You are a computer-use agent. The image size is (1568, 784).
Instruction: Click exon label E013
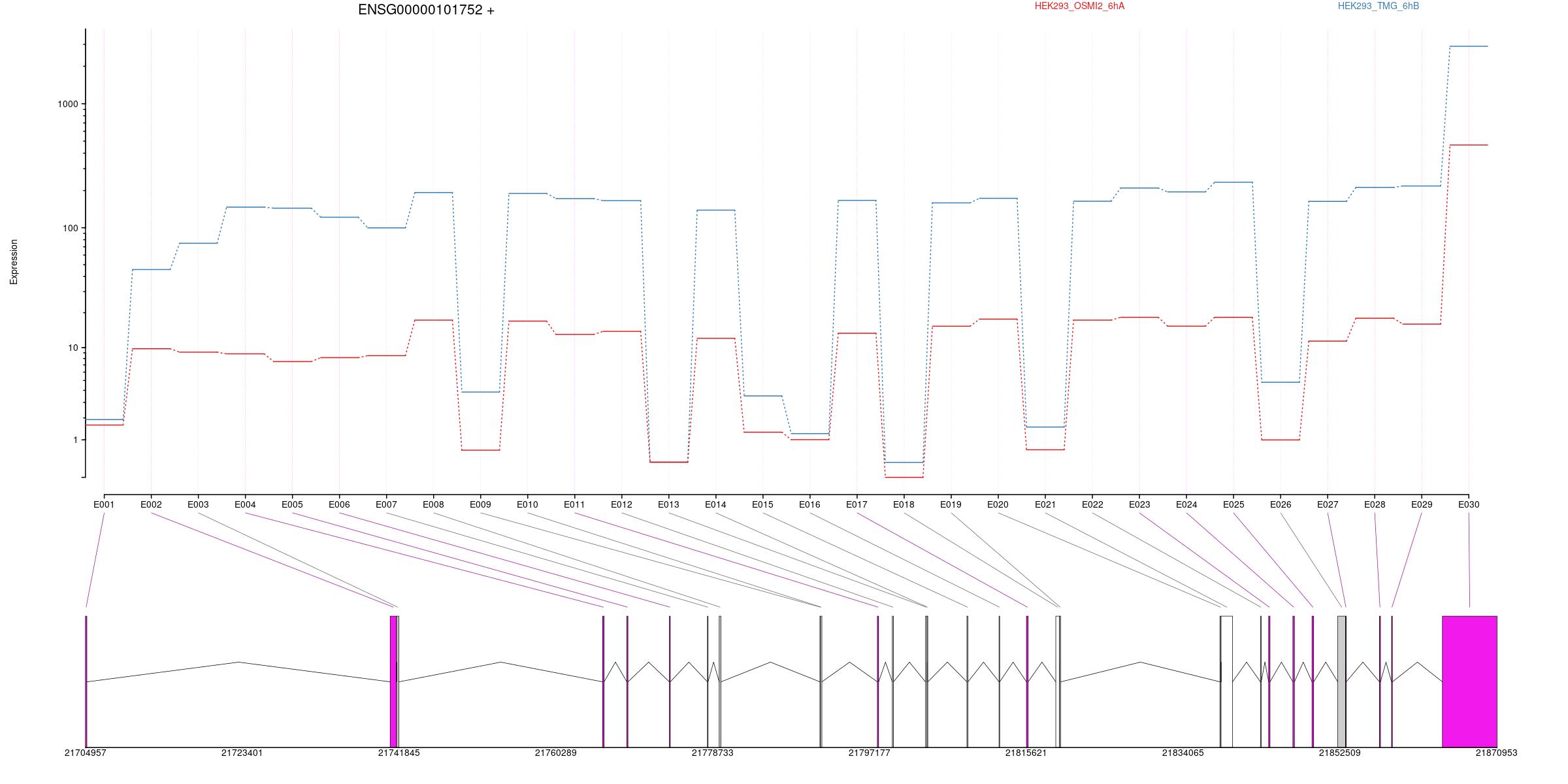[x=668, y=504]
